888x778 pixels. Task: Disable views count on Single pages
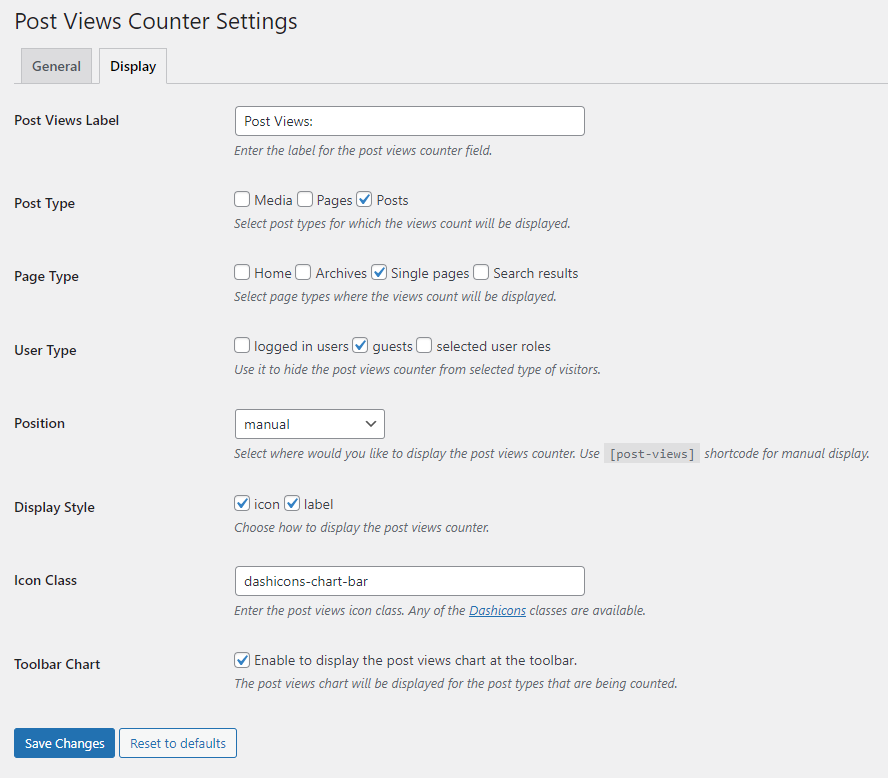pos(379,271)
